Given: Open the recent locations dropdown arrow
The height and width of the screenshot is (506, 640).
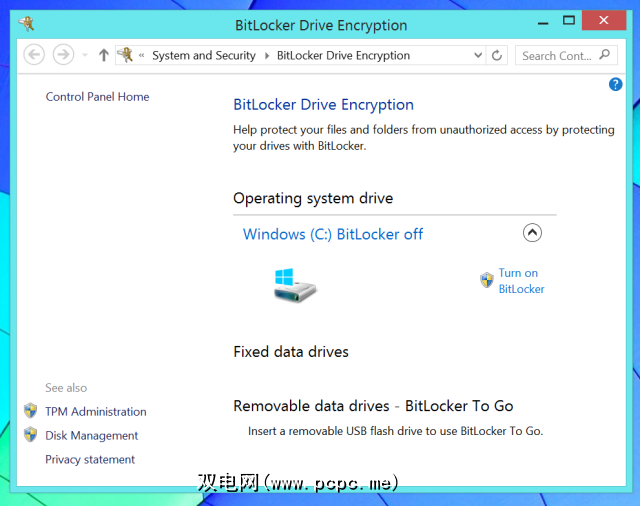Looking at the screenshot, I should pyautogui.click(x=85, y=55).
